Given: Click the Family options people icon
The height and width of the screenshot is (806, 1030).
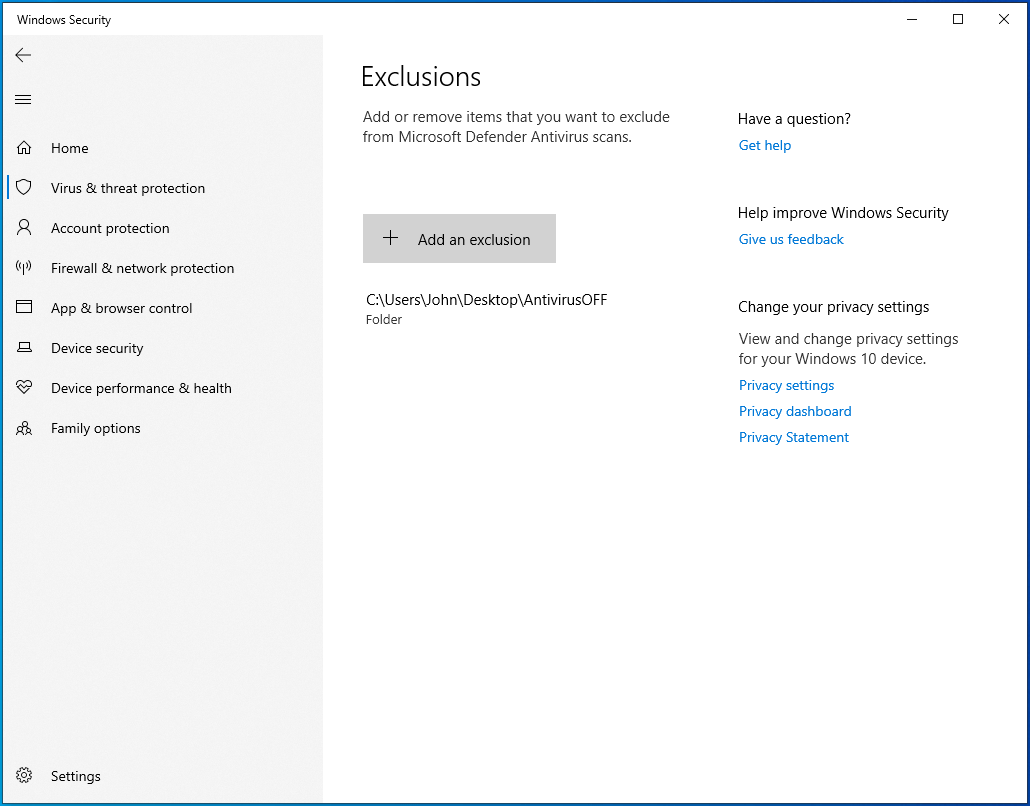Looking at the screenshot, I should tap(24, 428).
